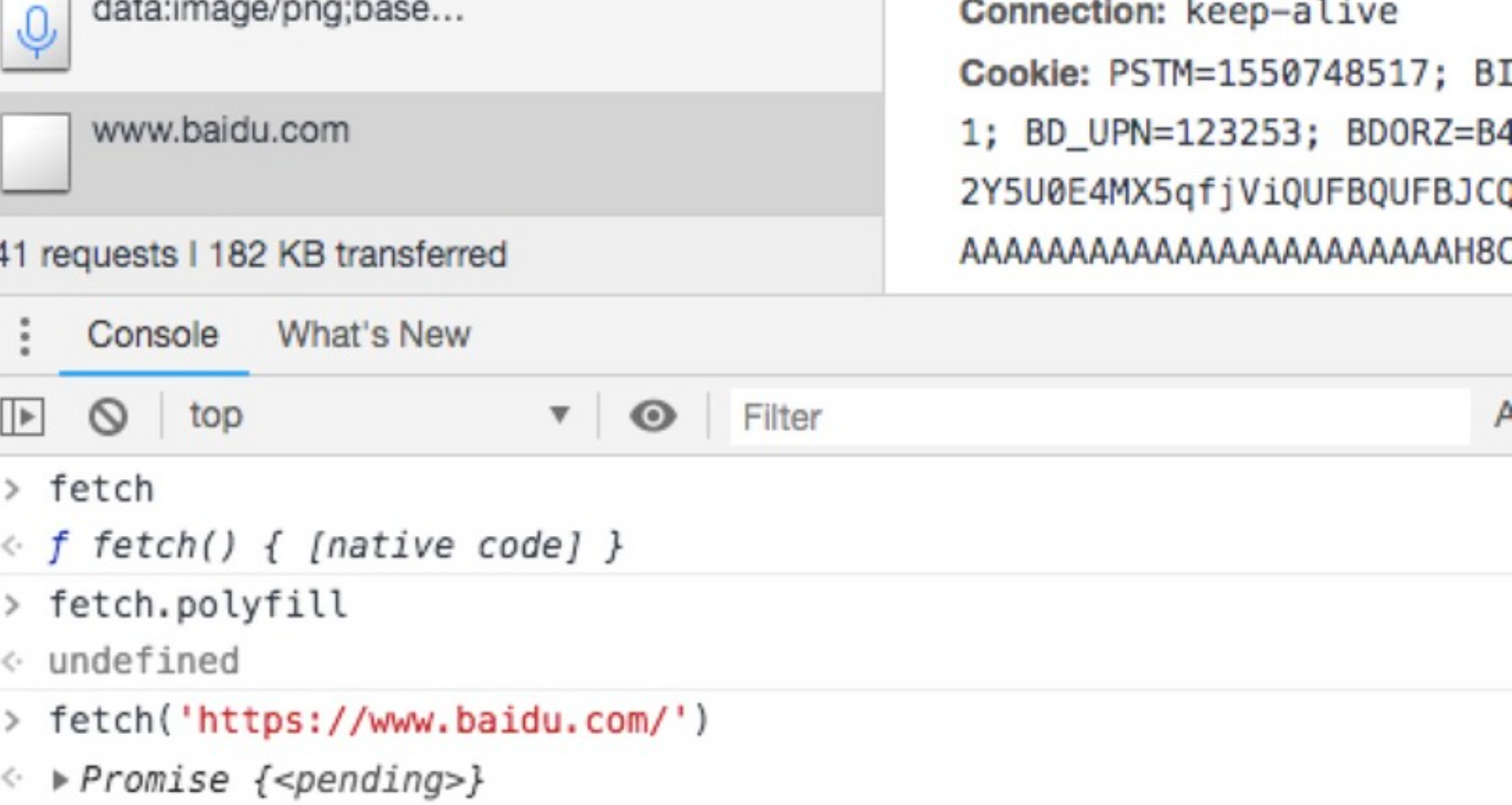Viewport: 1512px width, 805px height.
Task: Clear the console with the ban icon
Action: click(108, 416)
